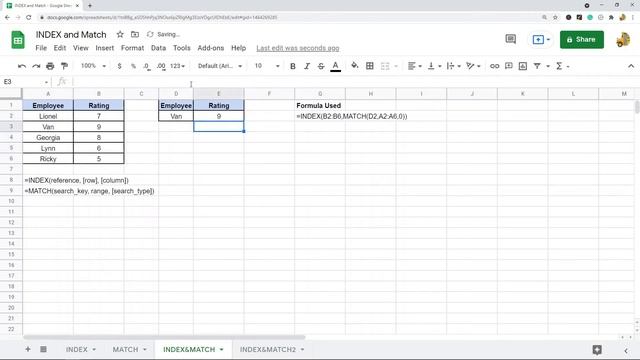Viewport: 640px width, 360px height.
Task: Open the font family dropdown
Action: click(x=220, y=66)
